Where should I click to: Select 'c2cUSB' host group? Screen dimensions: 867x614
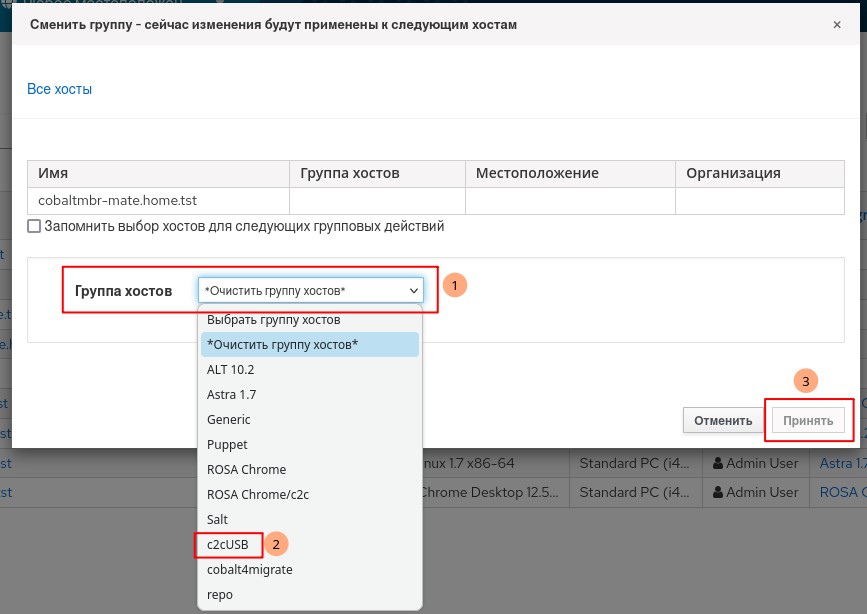pyautogui.click(x=228, y=545)
